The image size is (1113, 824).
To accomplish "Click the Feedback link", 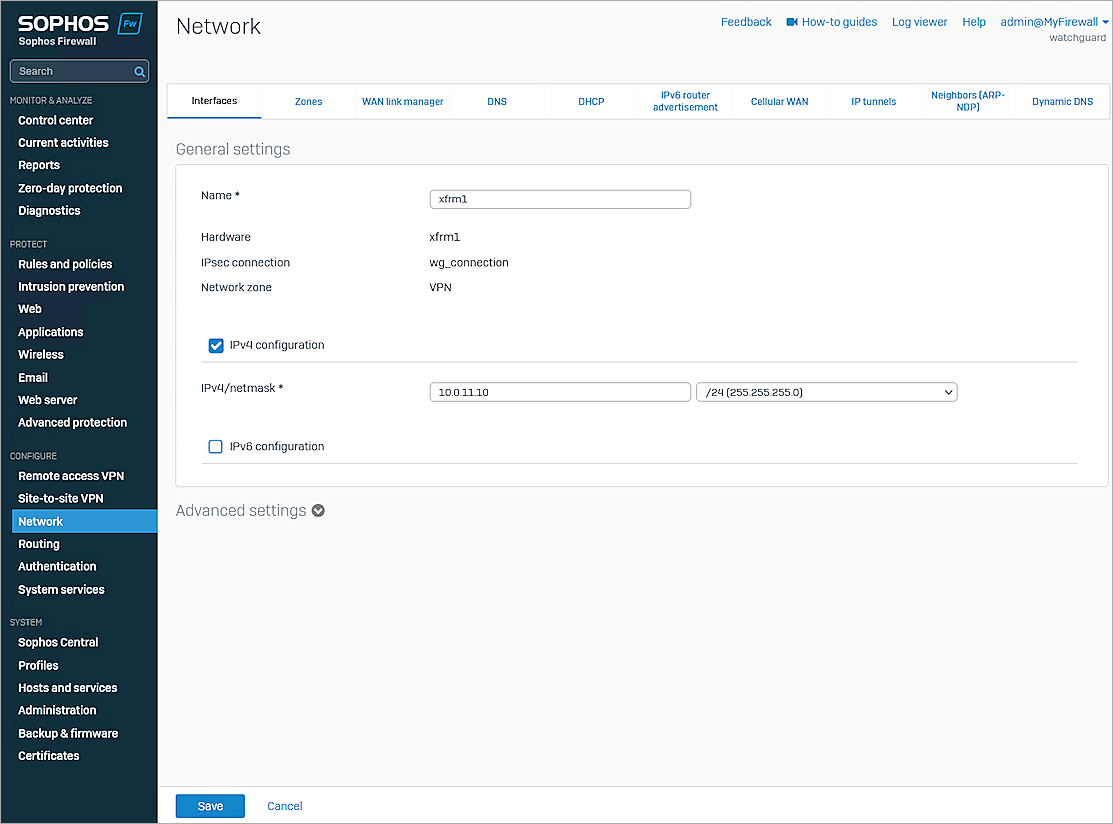I will tap(745, 21).
